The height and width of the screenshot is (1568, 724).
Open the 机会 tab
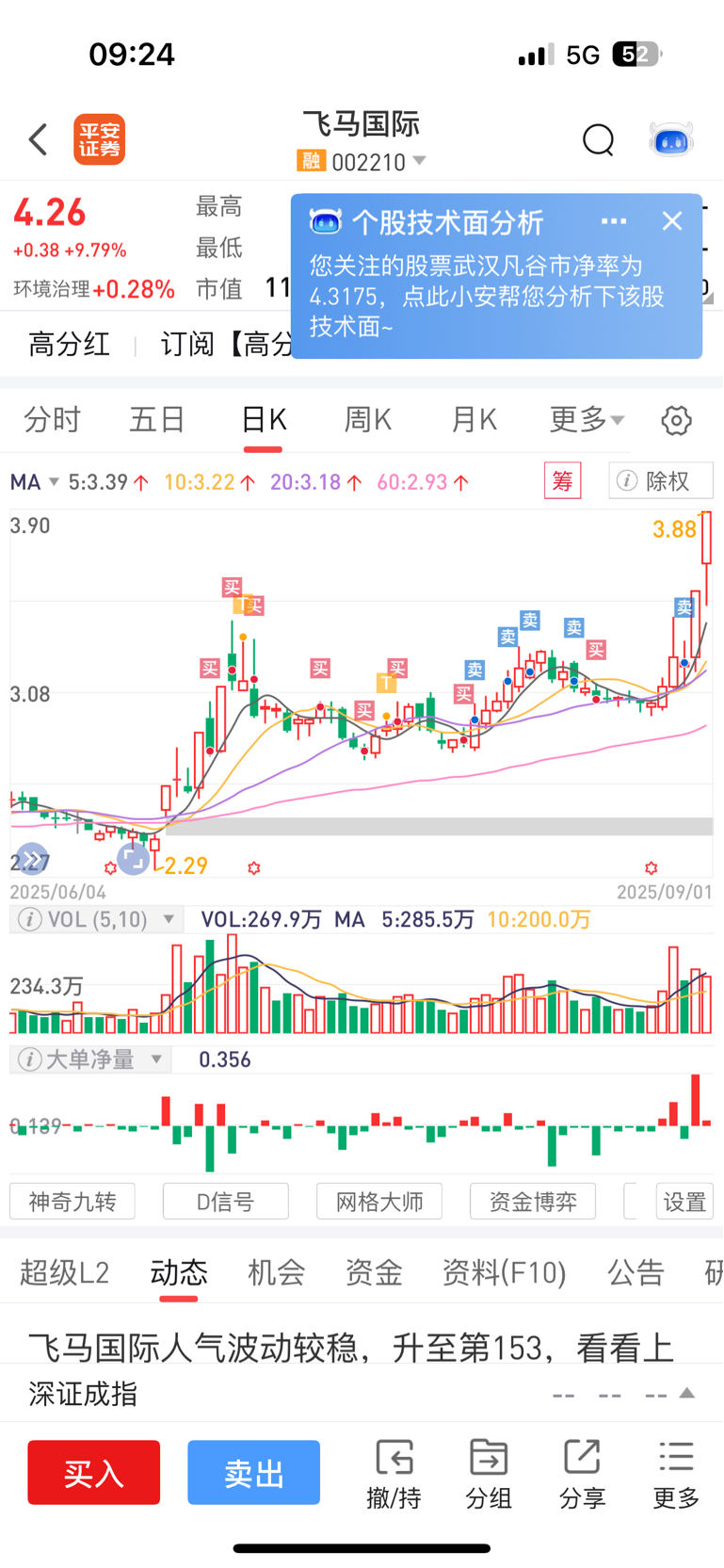click(277, 1273)
